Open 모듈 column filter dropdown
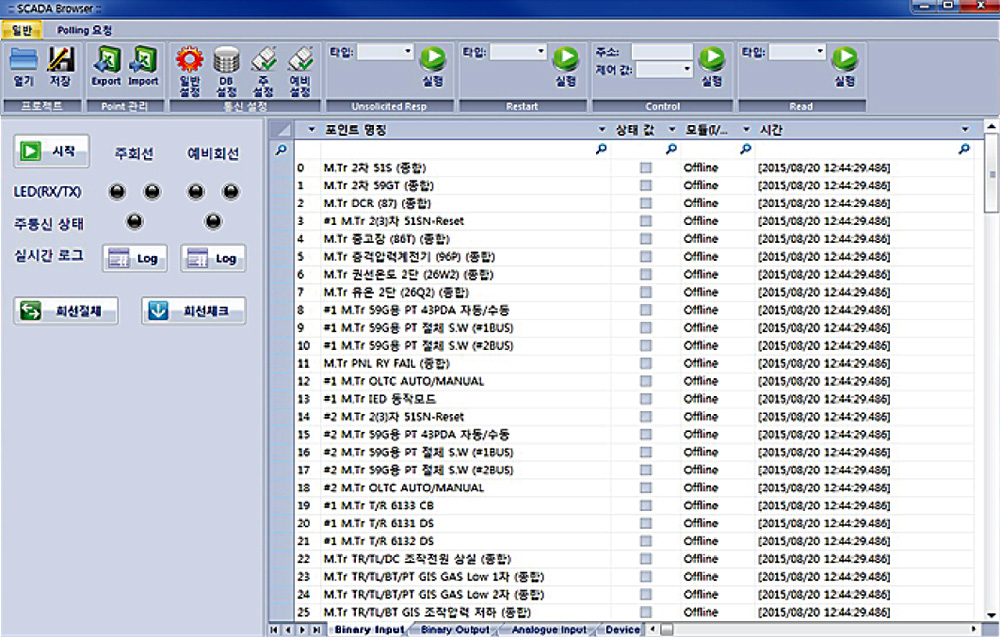The height and width of the screenshot is (637, 1000). pyautogui.click(x=746, y=129)
